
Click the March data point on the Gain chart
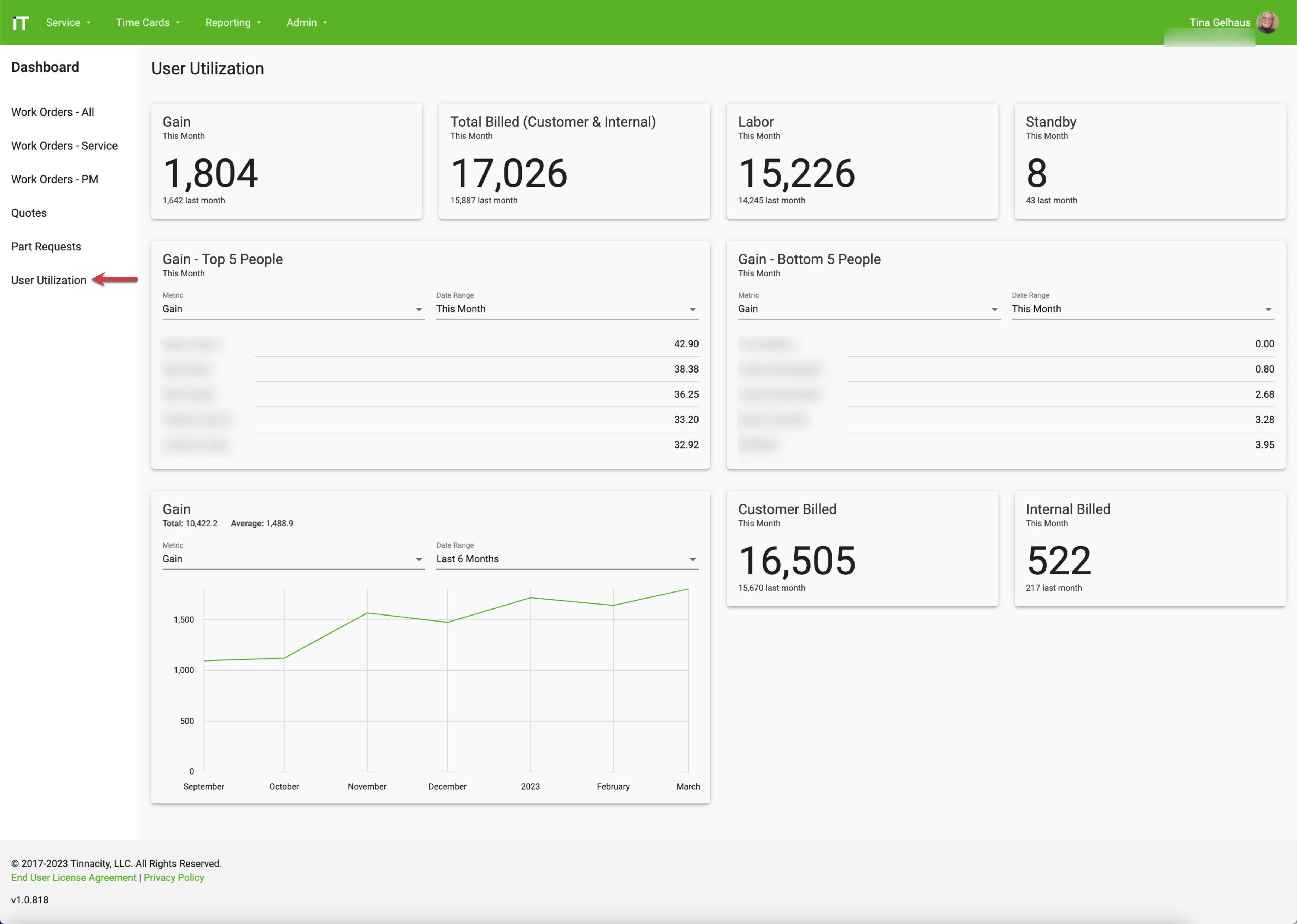[688, 590]
